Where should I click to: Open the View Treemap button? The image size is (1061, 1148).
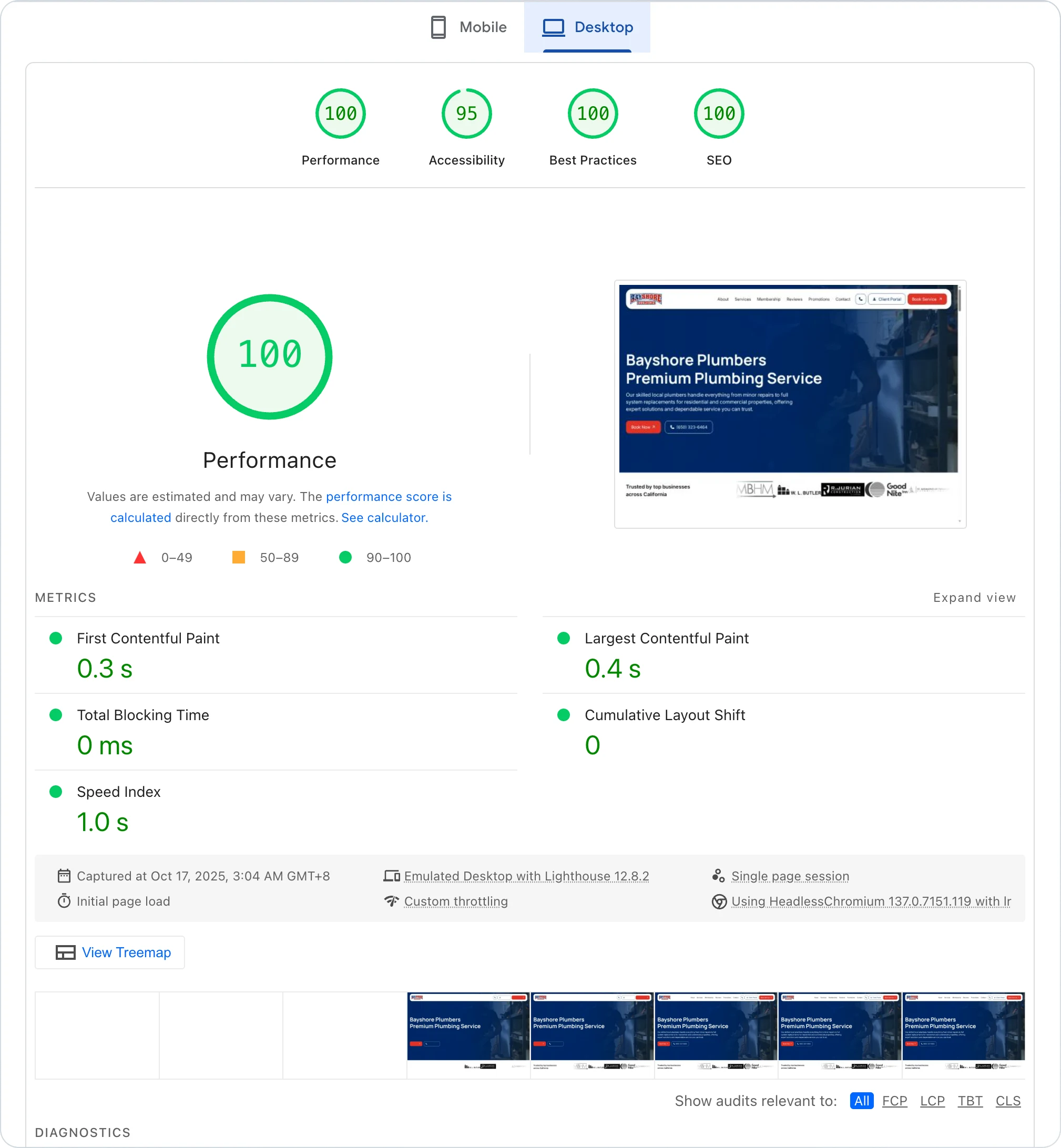[110, 952]
